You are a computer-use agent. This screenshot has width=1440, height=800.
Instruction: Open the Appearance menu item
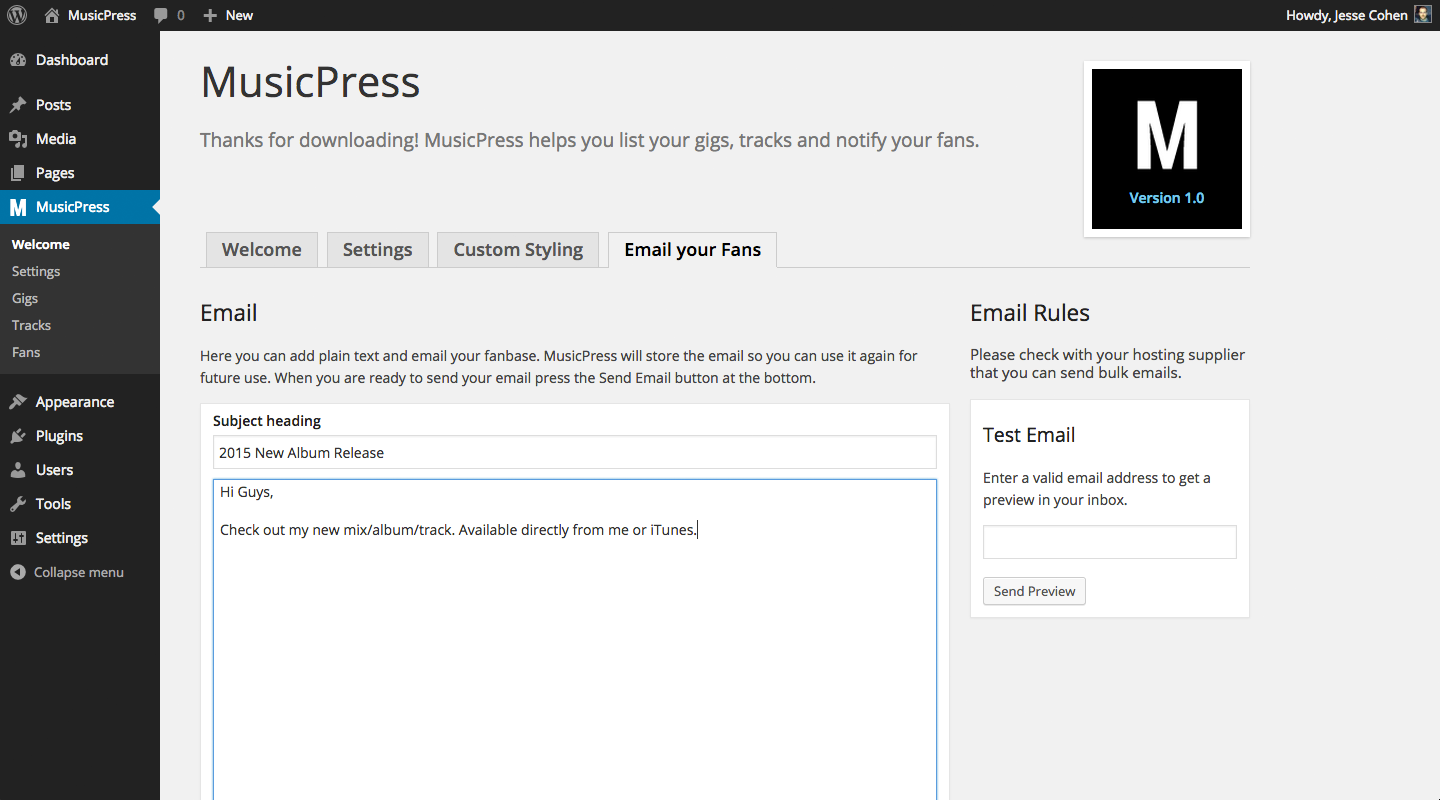tap(80, 402)
